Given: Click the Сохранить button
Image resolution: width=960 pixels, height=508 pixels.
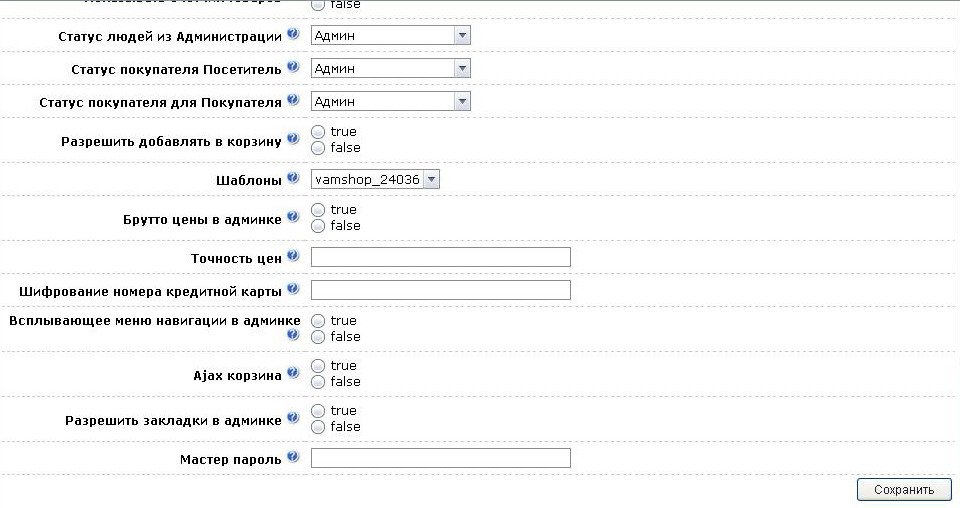Looking at the screenshot, I should pyautogui.click(x=903, y=489).
